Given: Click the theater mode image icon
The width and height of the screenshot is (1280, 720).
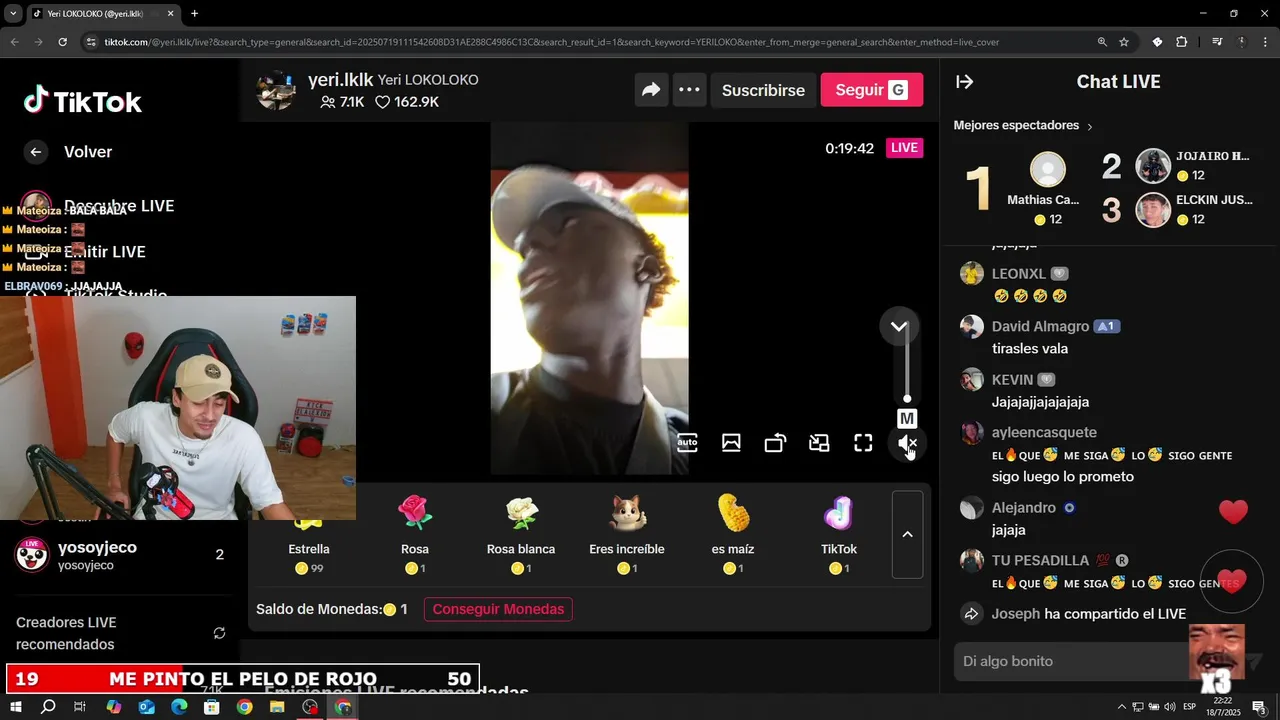Looking at the screenshot, I should (731, 443).
